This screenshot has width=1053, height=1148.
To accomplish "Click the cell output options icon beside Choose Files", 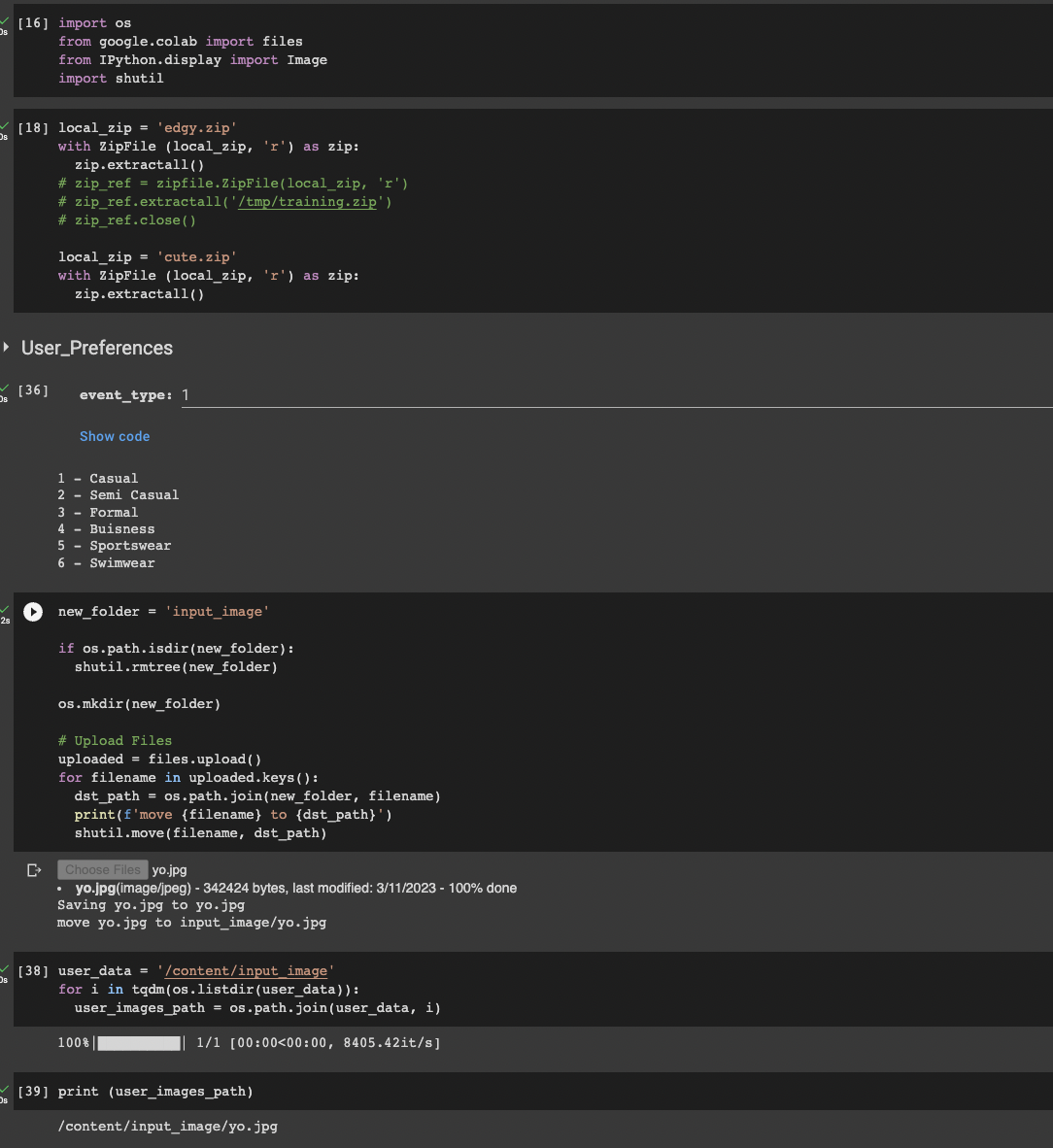I will point(34,870).
